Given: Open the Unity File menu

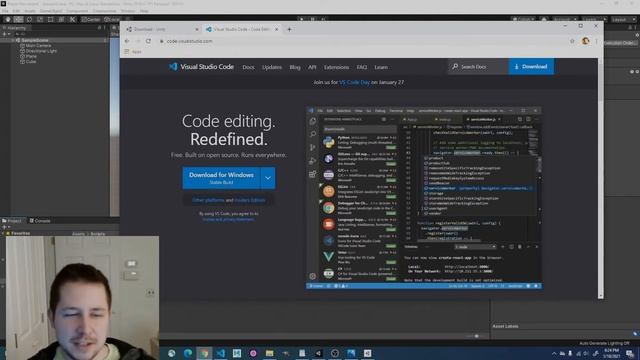Looking at the screenshot, I should point(5,11).
